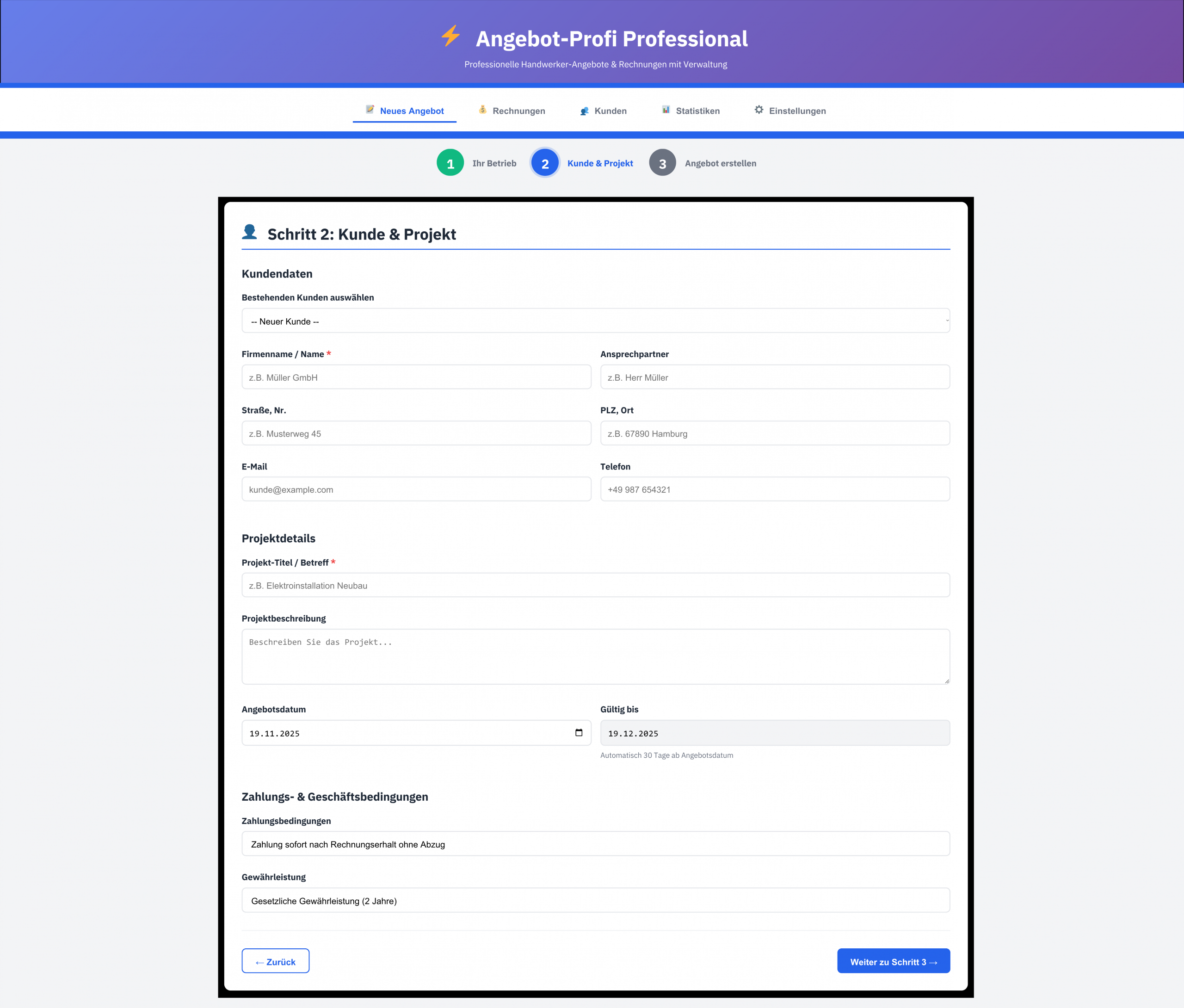Open Rechnungen via the money bag icon

coord(483,110)
